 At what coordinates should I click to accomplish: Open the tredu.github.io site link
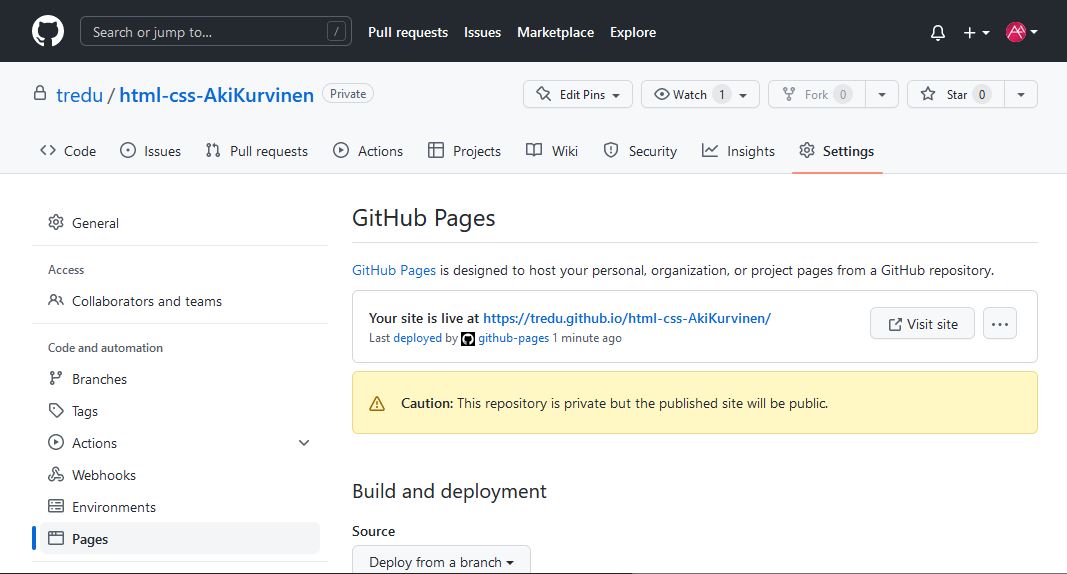coord(626,318)
